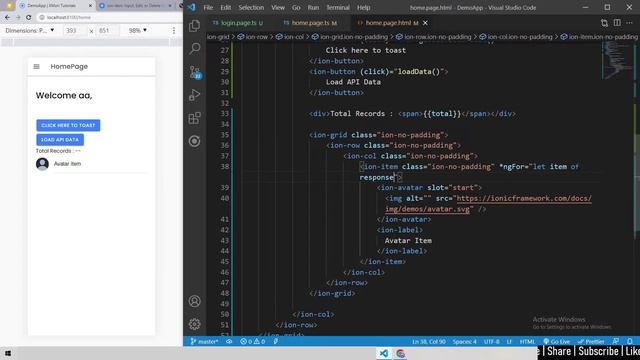Open the Explorer view in activity bar

195,26
